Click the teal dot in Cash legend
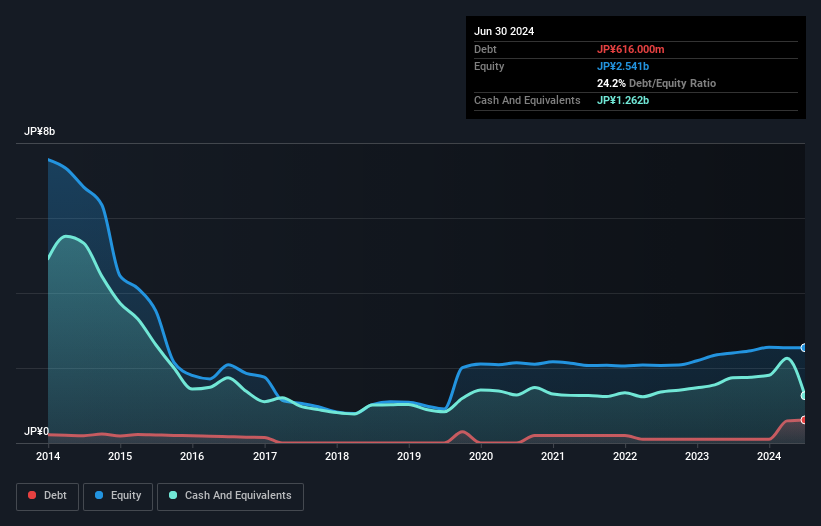Image resolution: width=821 pixels, height=526 pixels. pos(173,495)
